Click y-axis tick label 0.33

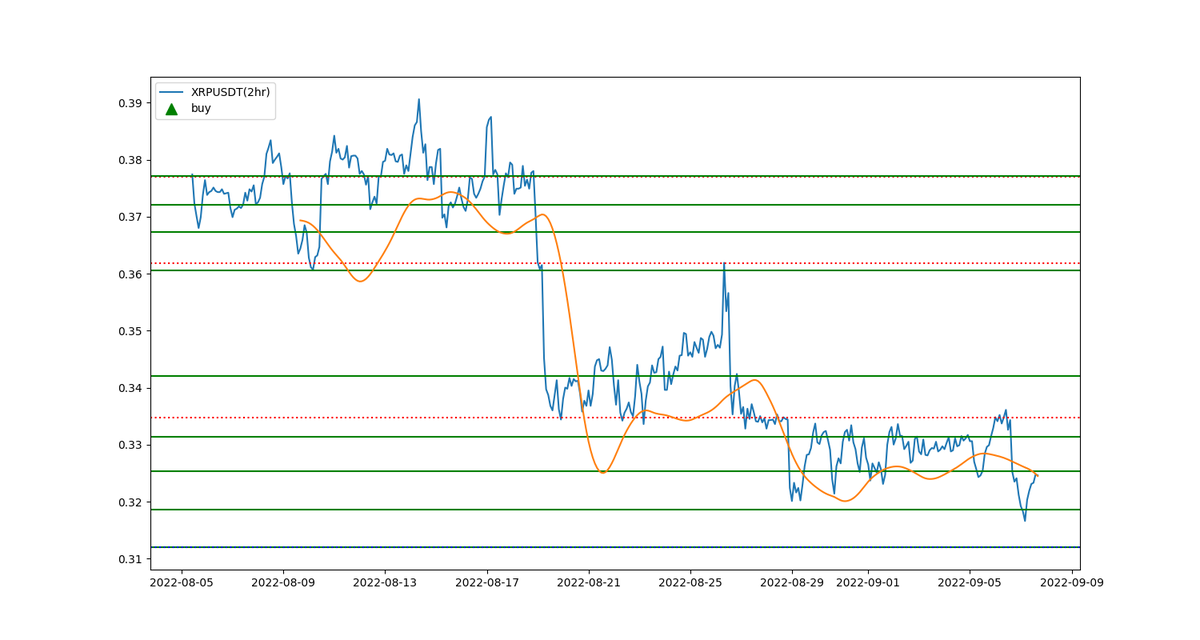[x=130, y=445]
